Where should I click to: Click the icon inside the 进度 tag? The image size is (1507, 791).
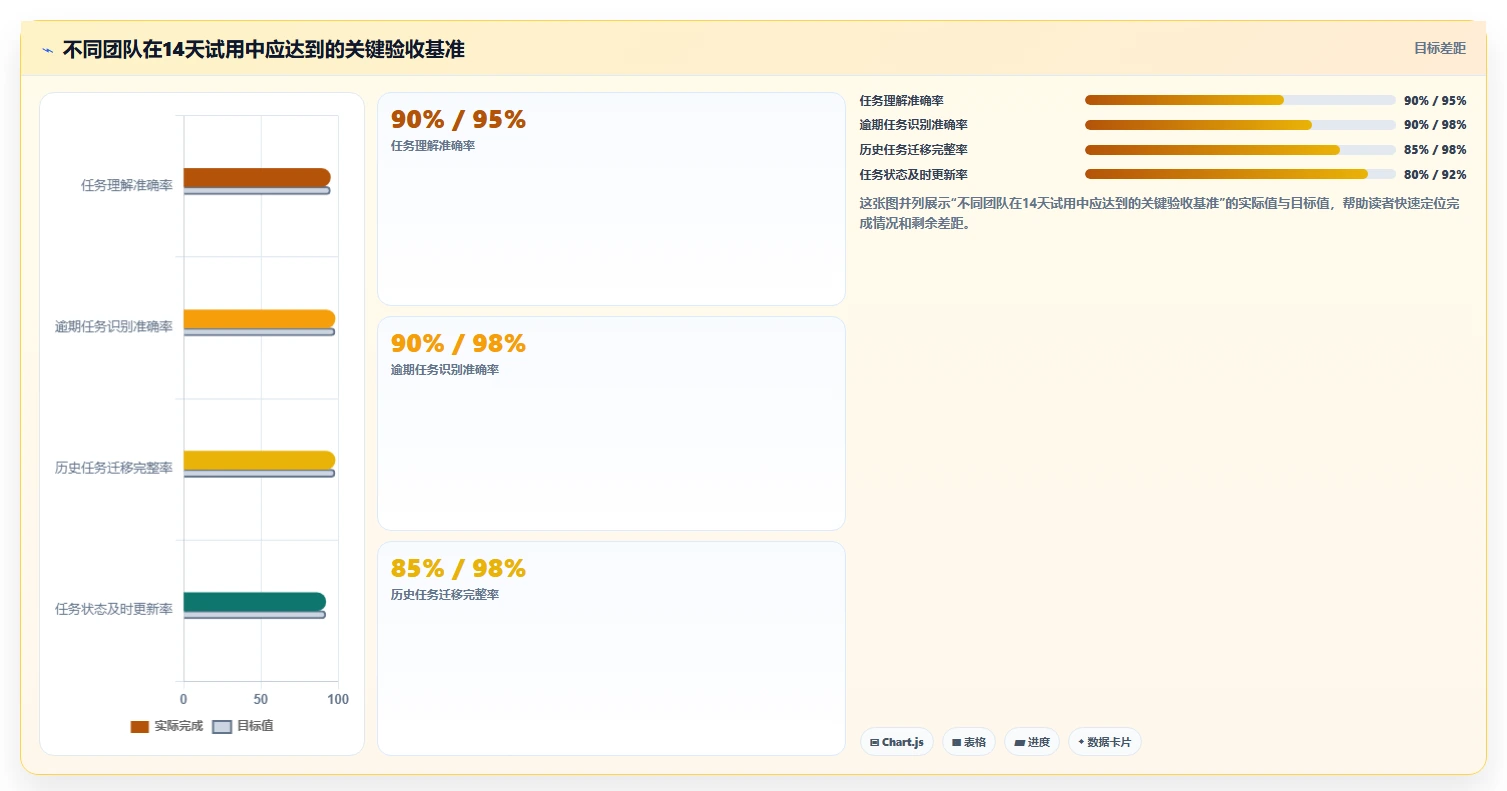(x=1019, y=743)
